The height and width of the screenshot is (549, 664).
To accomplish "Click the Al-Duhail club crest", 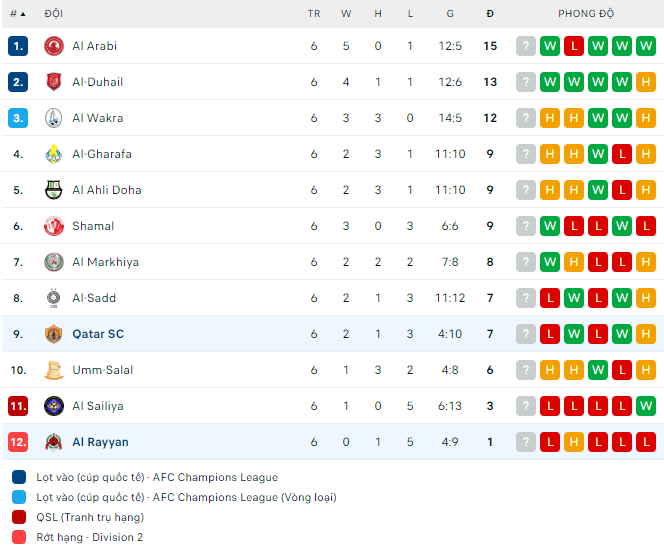I will point(54,82).
